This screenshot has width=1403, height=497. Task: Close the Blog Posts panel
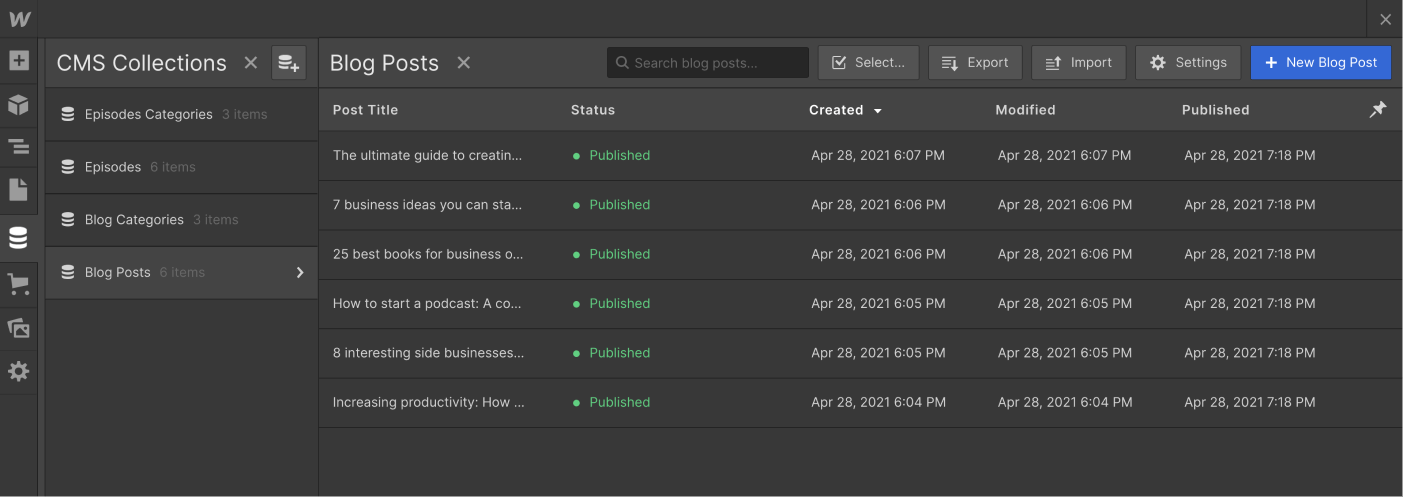[x=464, y=63]
